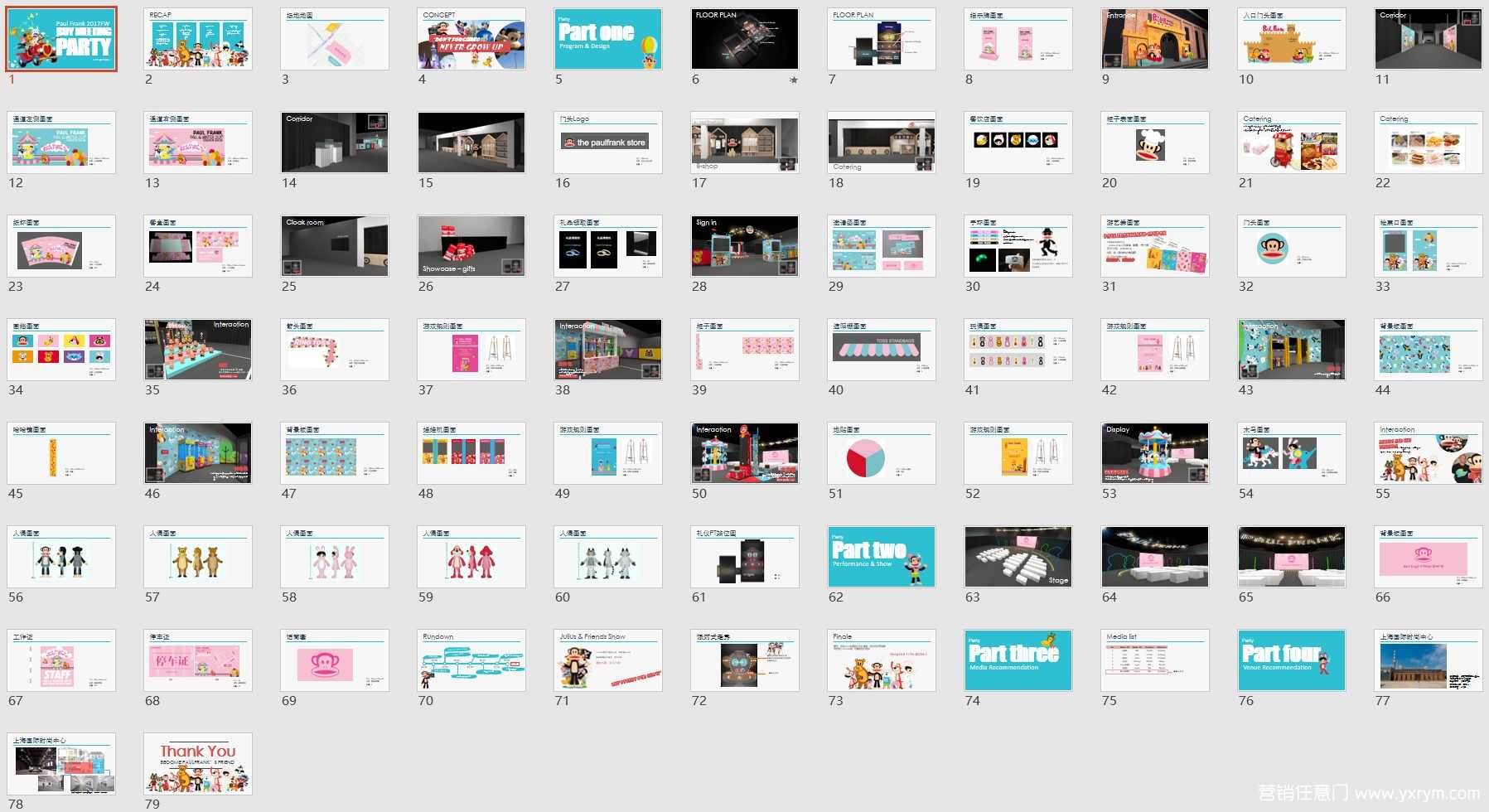
Task: Select slide 1 Party title thumbnail
Action: pyautogui.click(x=61, y=39)
